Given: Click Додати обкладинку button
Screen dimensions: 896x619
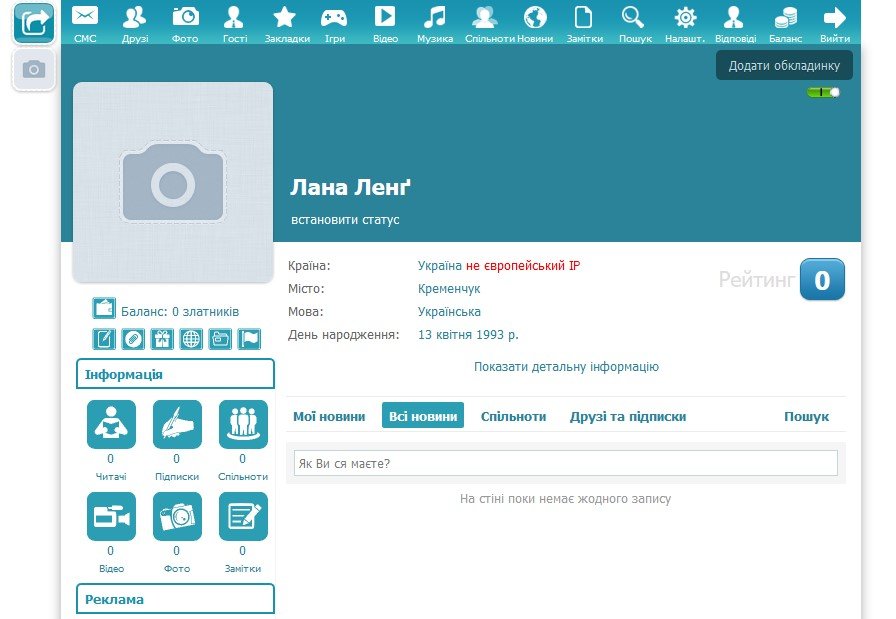Looking at the screenshot, I should pos(784,65).
